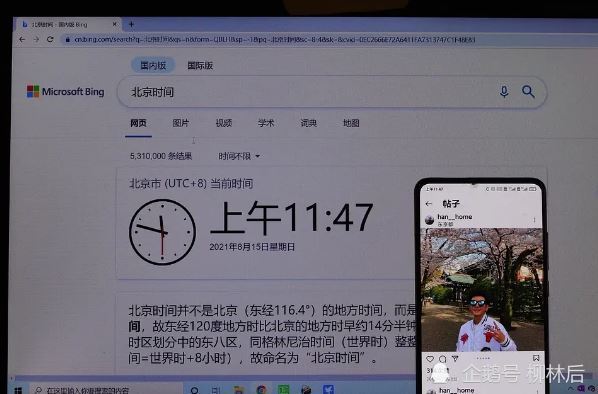Click the Microsoft Bing logo
The height and width of the screenshot is (394, 598).
(65, 92)
